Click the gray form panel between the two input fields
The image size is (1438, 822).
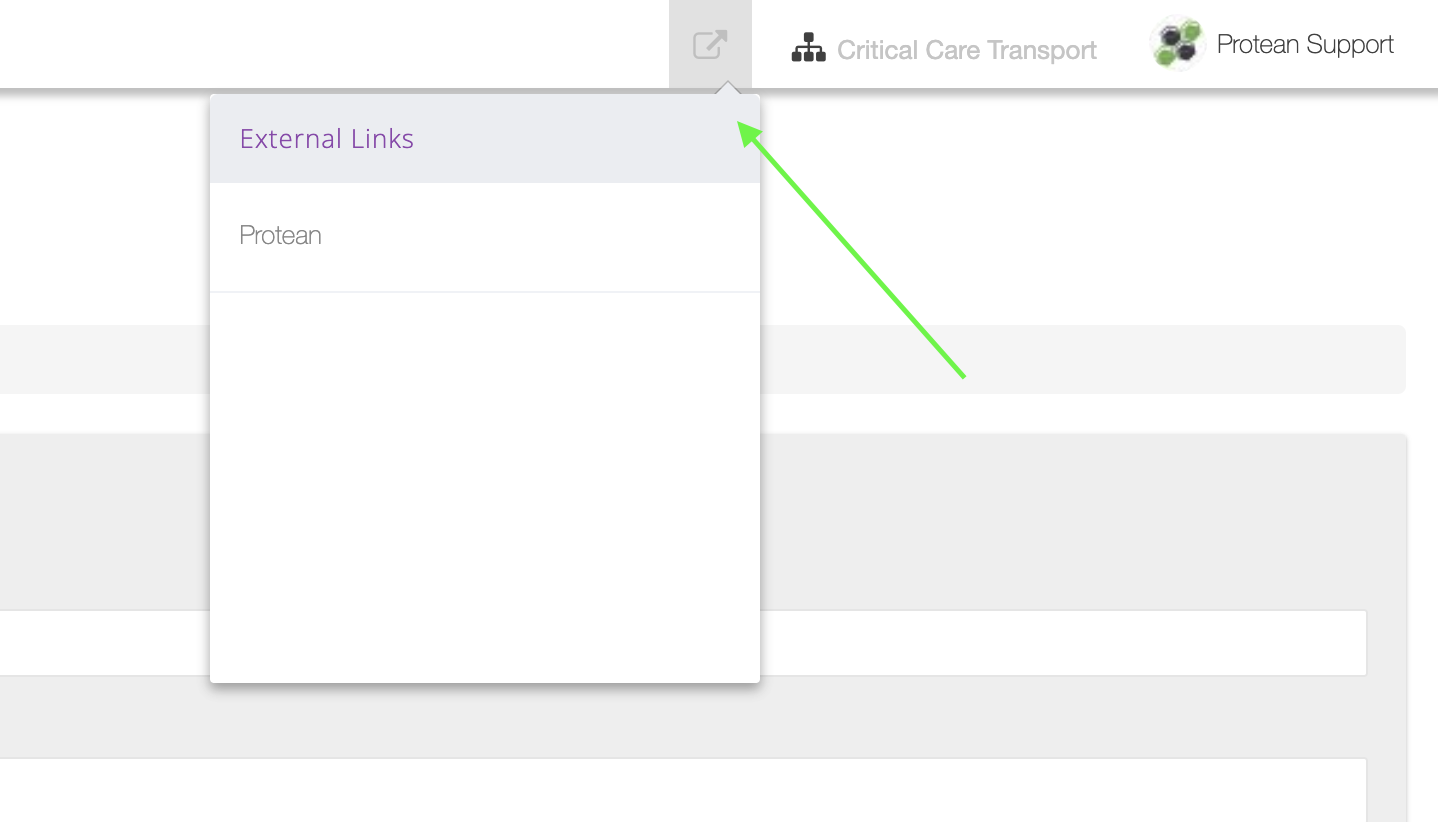click(1063, 717)
